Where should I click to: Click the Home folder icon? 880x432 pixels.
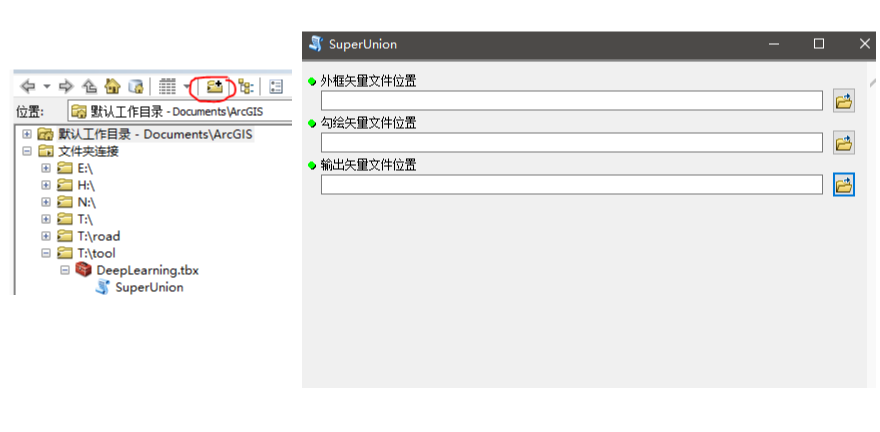[112, 87]
